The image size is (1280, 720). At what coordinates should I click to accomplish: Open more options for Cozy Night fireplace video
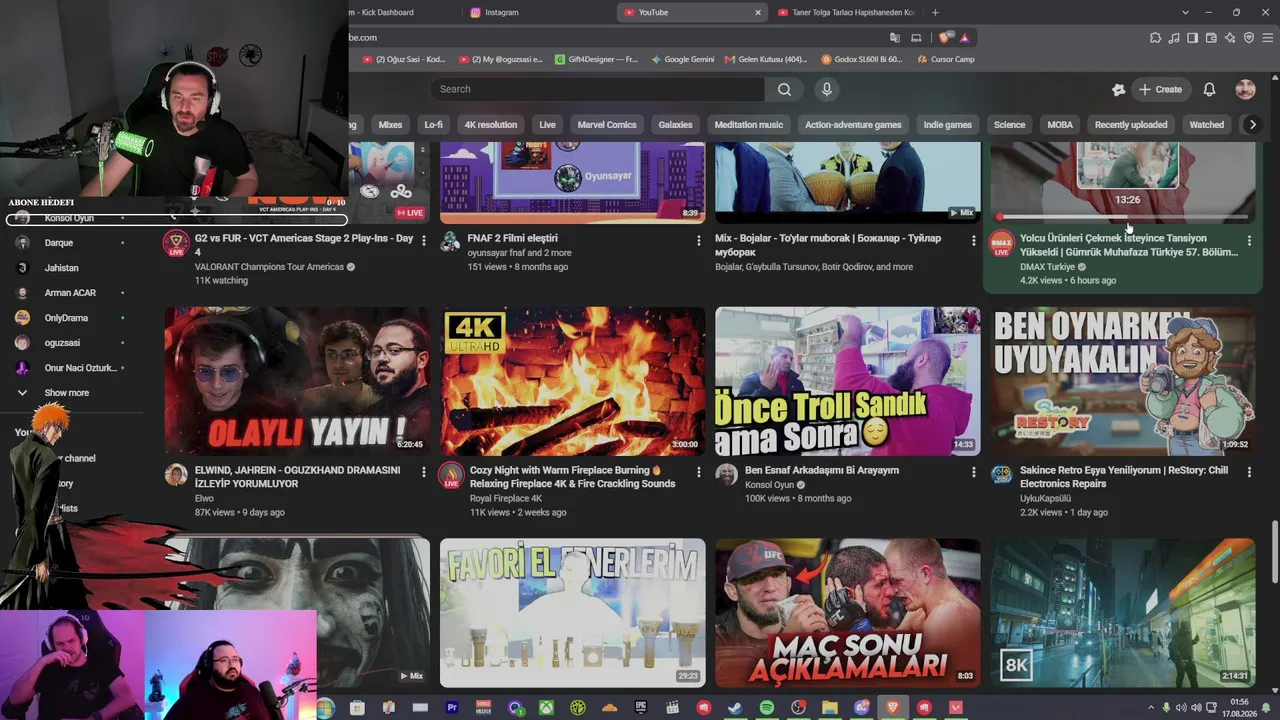click(x=698, y=471)
